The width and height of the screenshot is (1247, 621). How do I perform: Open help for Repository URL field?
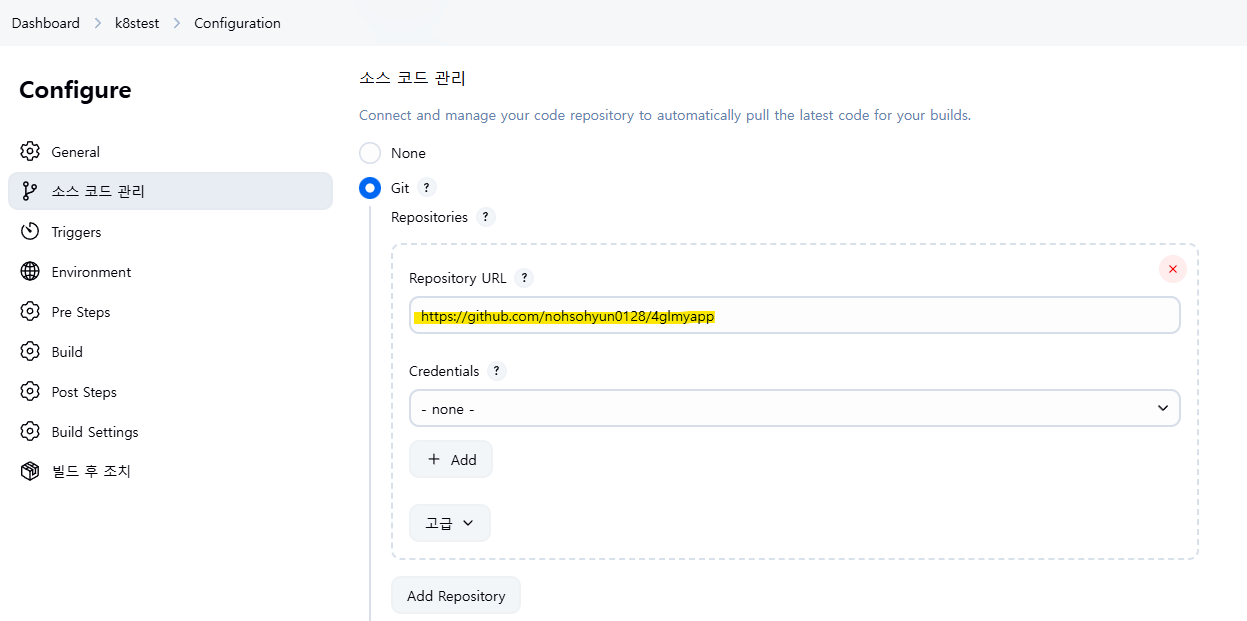525,278
